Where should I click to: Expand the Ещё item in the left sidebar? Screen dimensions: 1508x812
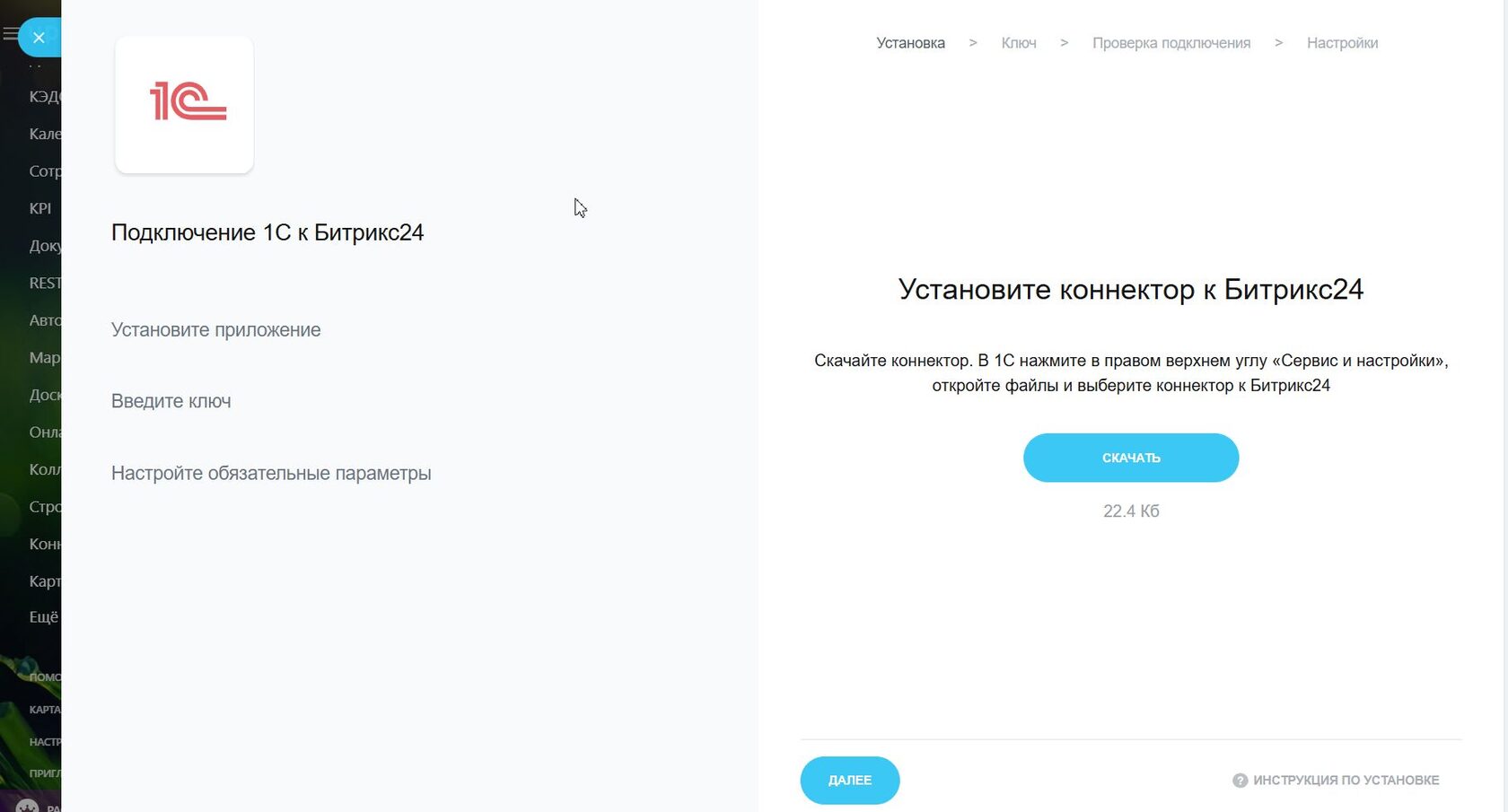(x=44, y=617)
